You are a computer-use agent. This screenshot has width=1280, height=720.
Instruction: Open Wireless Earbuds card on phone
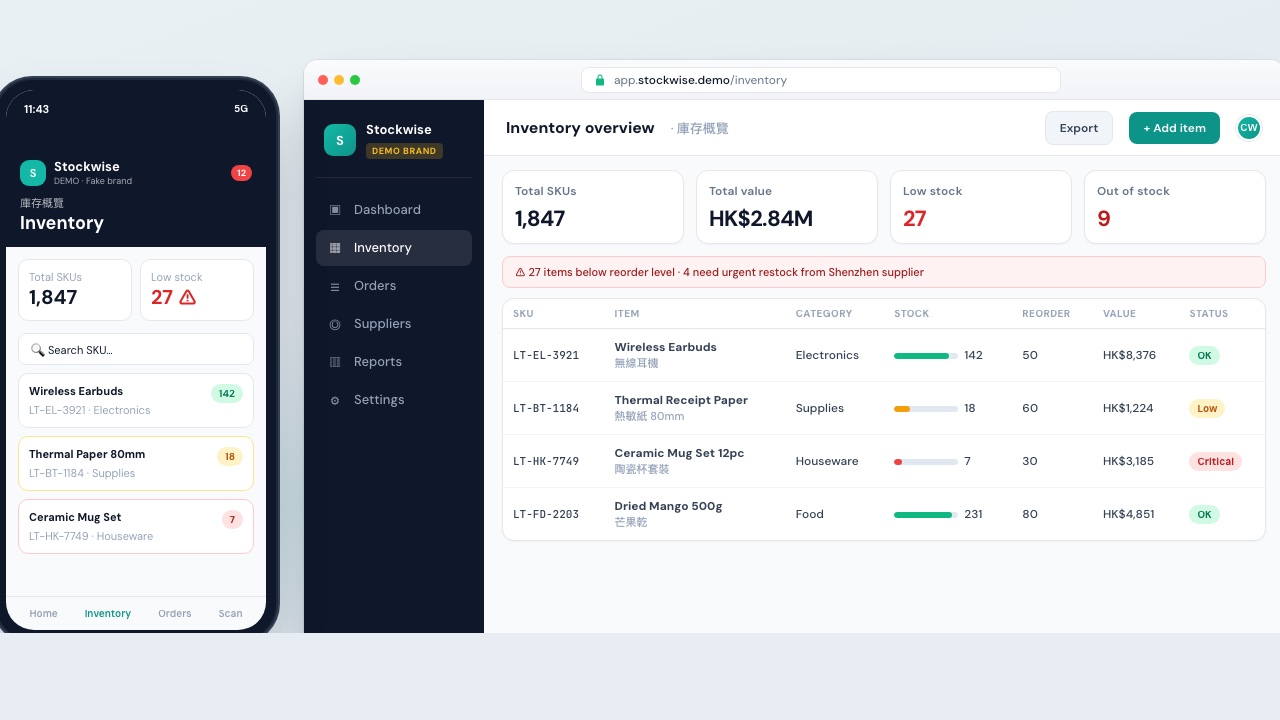click(136, 400)
